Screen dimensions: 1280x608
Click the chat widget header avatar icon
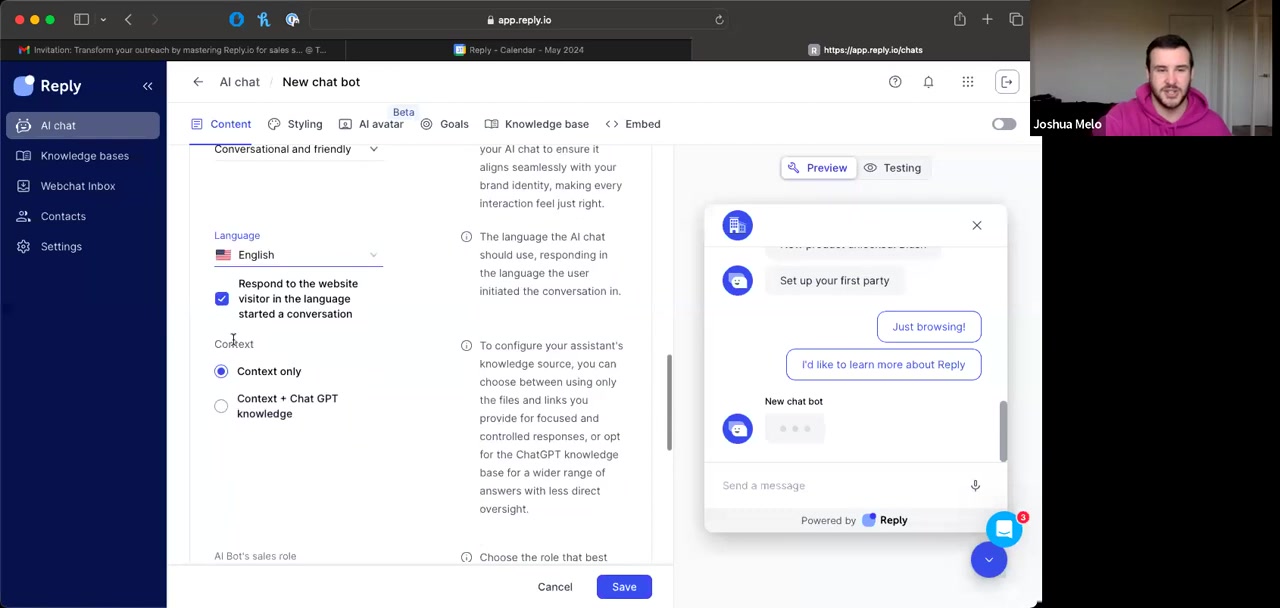pos(737,225)
